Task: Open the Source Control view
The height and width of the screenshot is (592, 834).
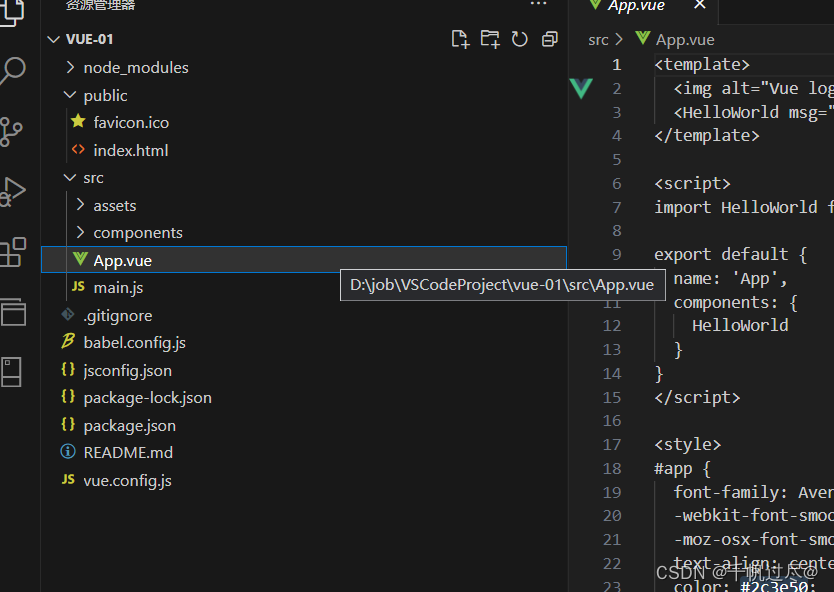Action: click(x=13, y=131)
